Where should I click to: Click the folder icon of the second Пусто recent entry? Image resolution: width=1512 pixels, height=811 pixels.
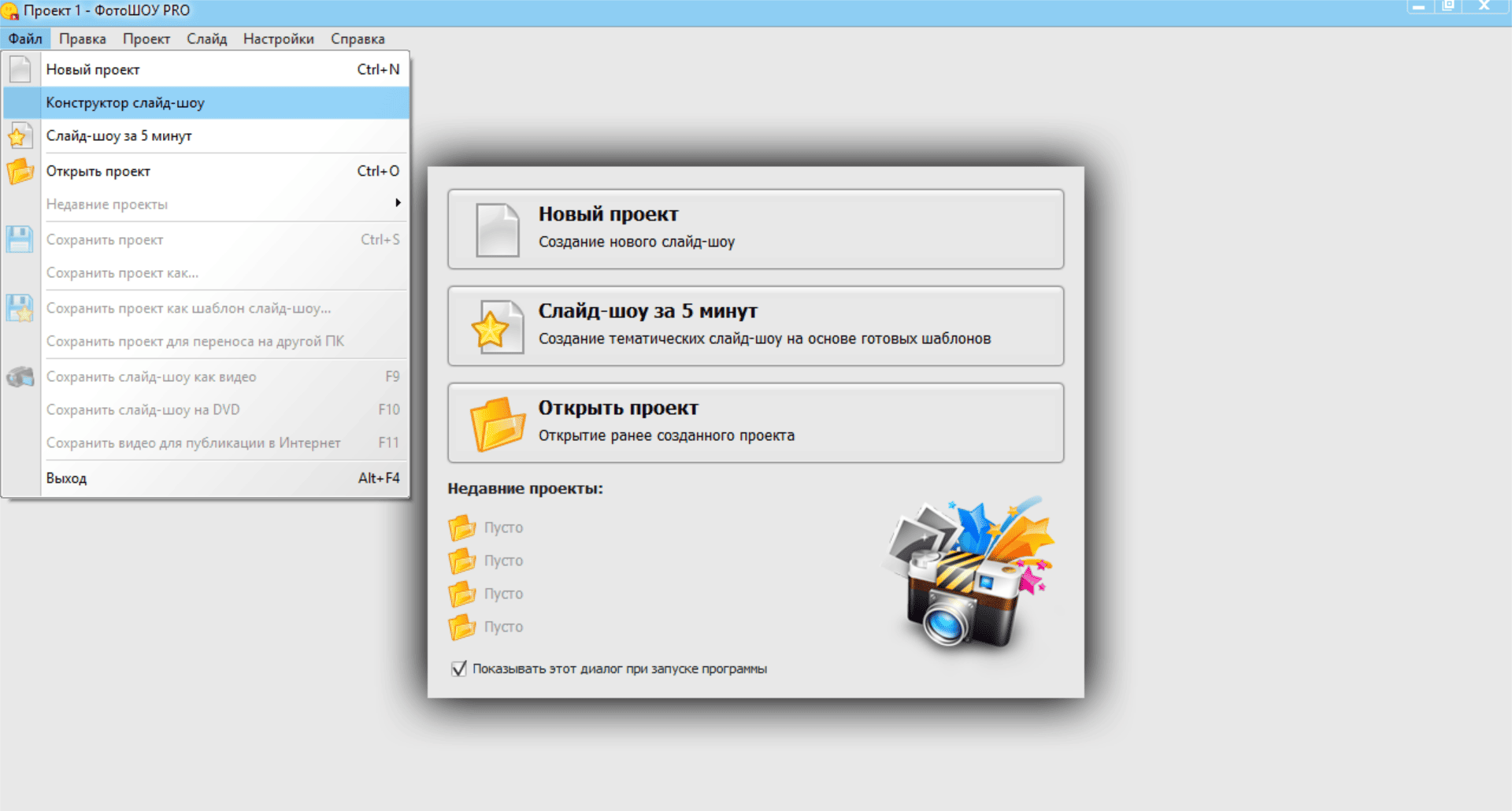[x=462, y=561]
